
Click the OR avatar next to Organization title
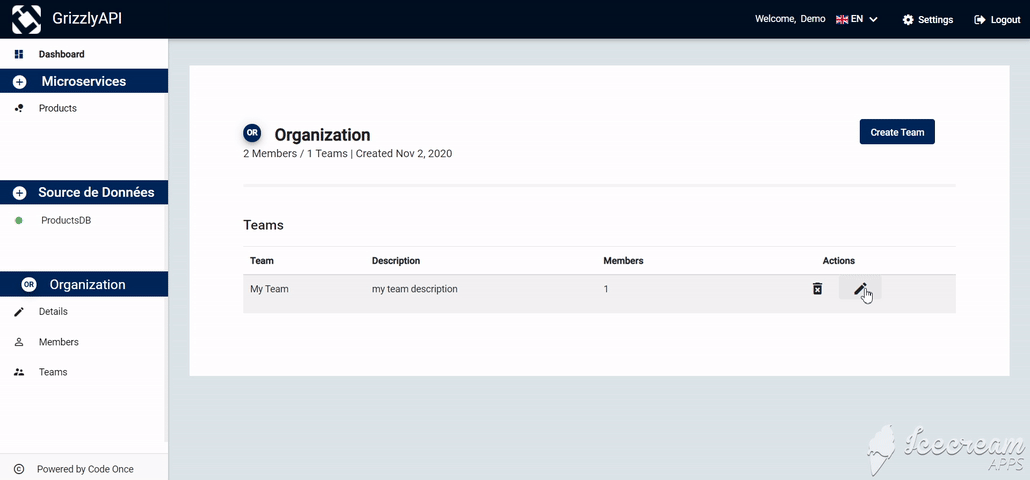point(252,133)
